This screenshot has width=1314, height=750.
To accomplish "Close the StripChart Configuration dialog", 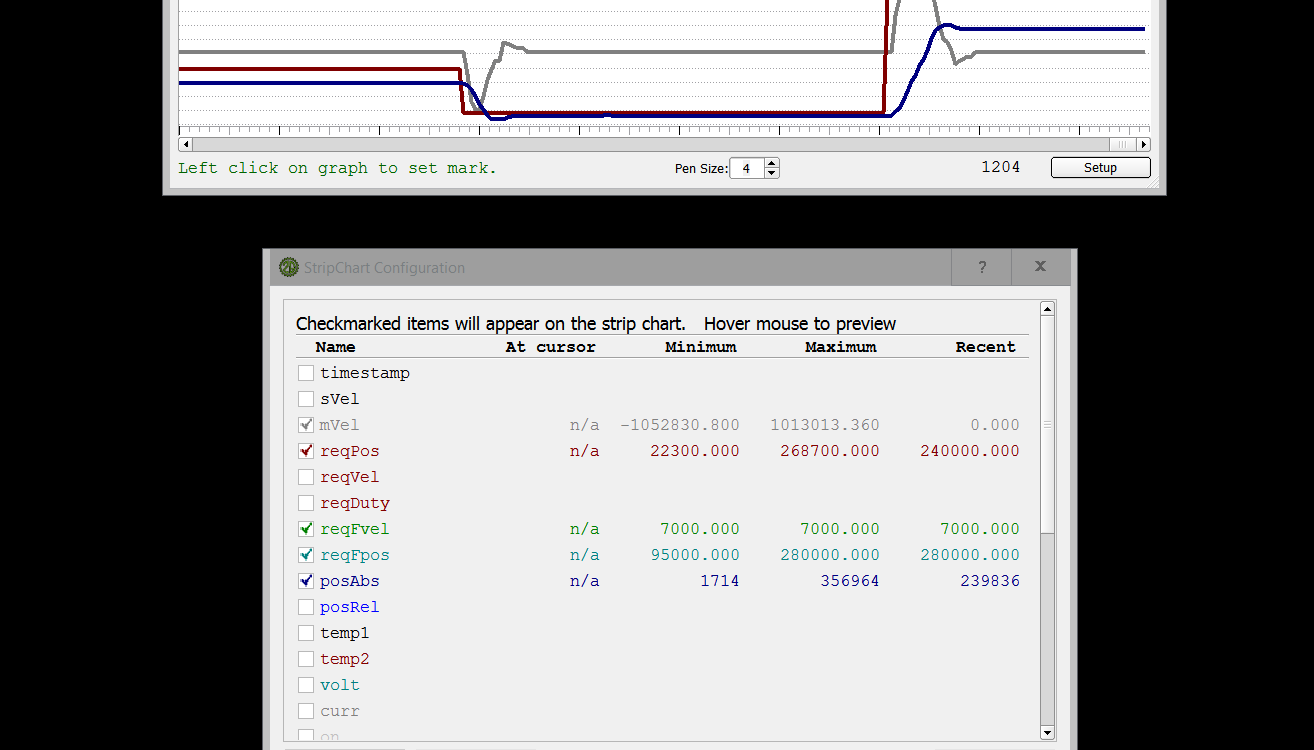I will [1040, 267].
